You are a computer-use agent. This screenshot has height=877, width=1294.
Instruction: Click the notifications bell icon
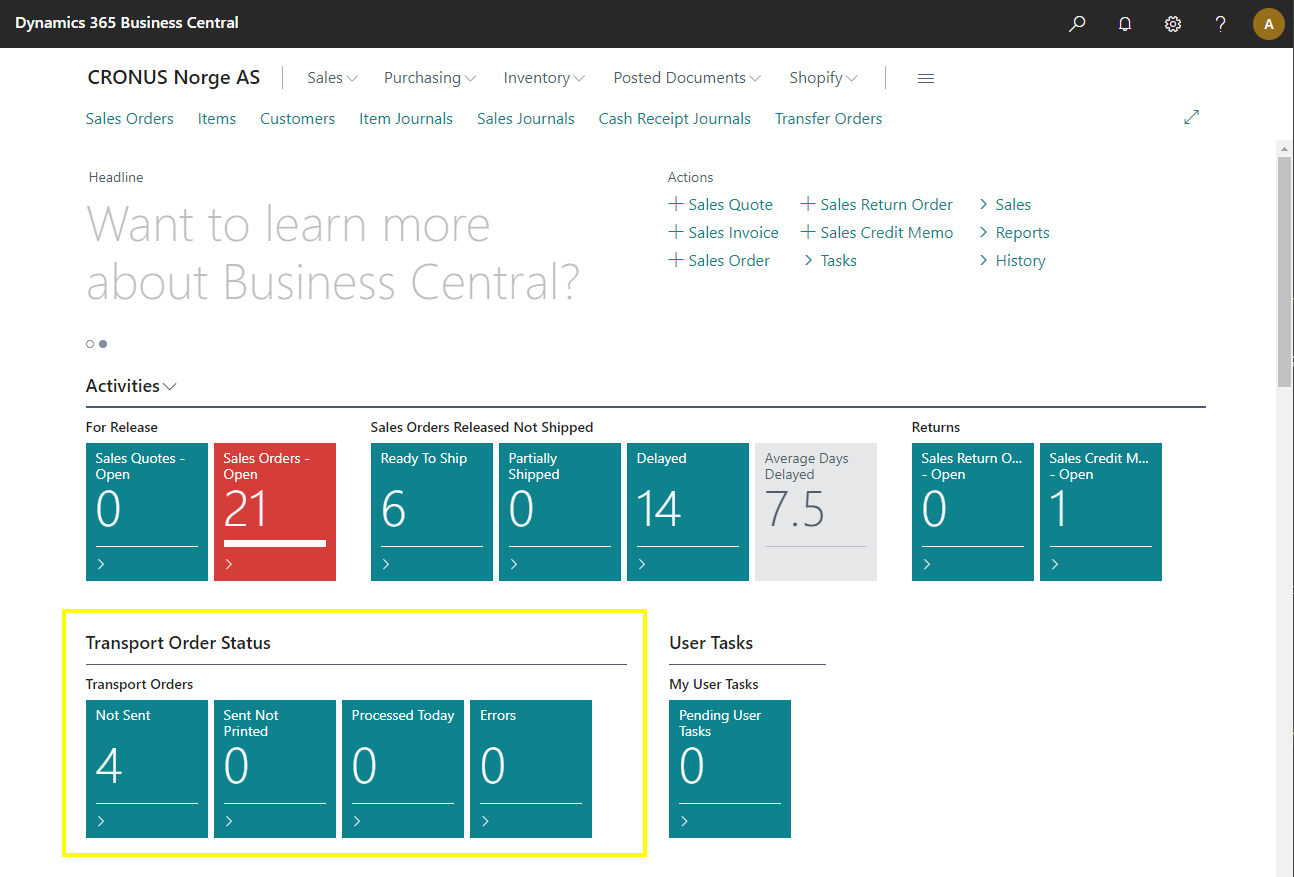1125,24
